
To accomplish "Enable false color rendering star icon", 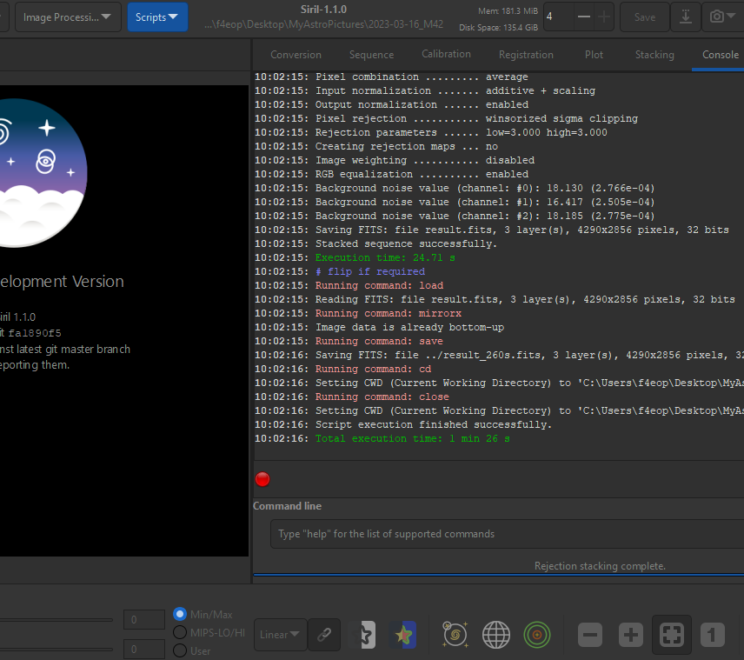I will pyautogui.click(x=403, y=634).
